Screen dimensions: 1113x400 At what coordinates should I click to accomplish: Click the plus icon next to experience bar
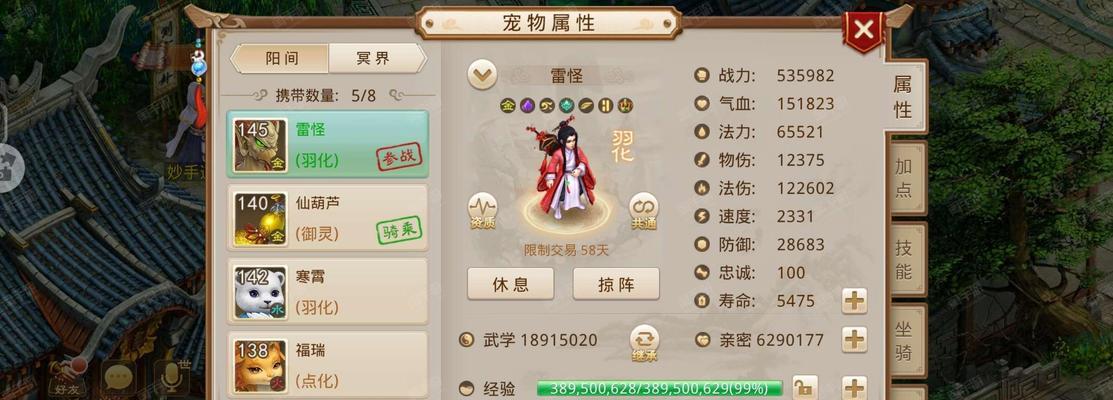tap(855, 388)
